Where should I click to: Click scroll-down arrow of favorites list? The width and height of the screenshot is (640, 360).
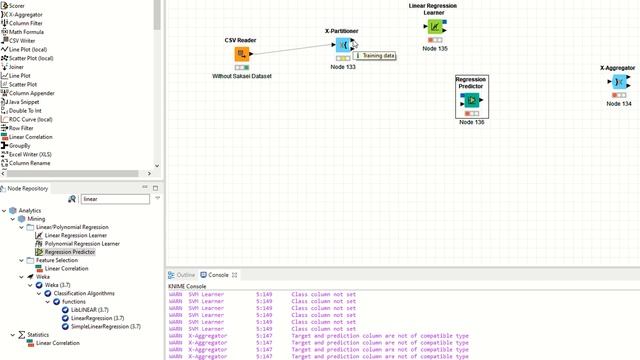tap(157, 166)
